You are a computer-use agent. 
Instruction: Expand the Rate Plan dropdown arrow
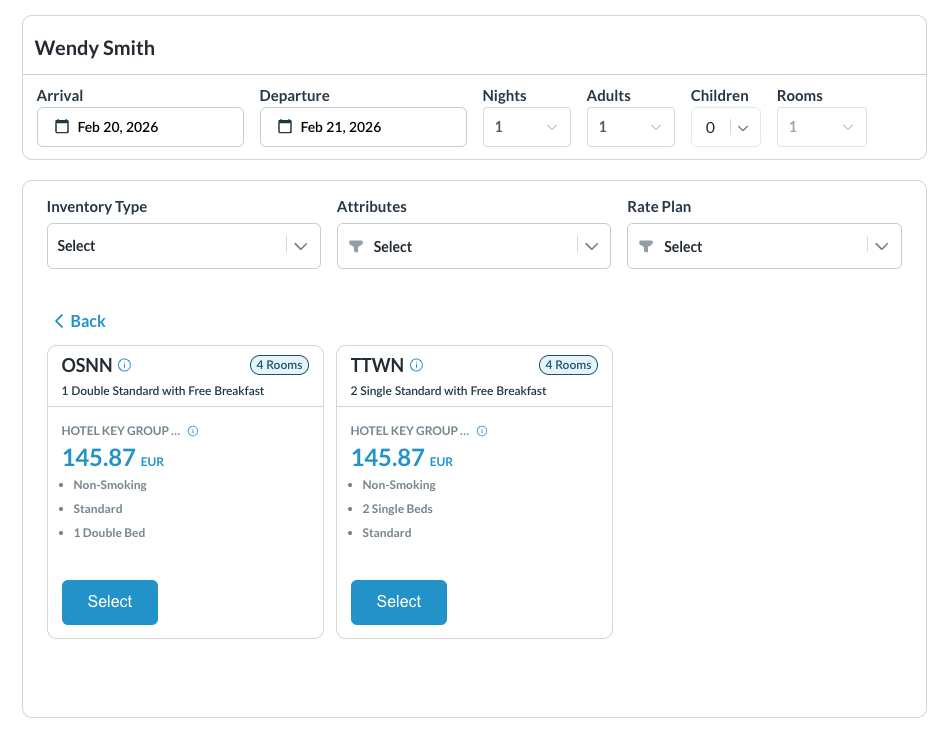coord(881,246)
